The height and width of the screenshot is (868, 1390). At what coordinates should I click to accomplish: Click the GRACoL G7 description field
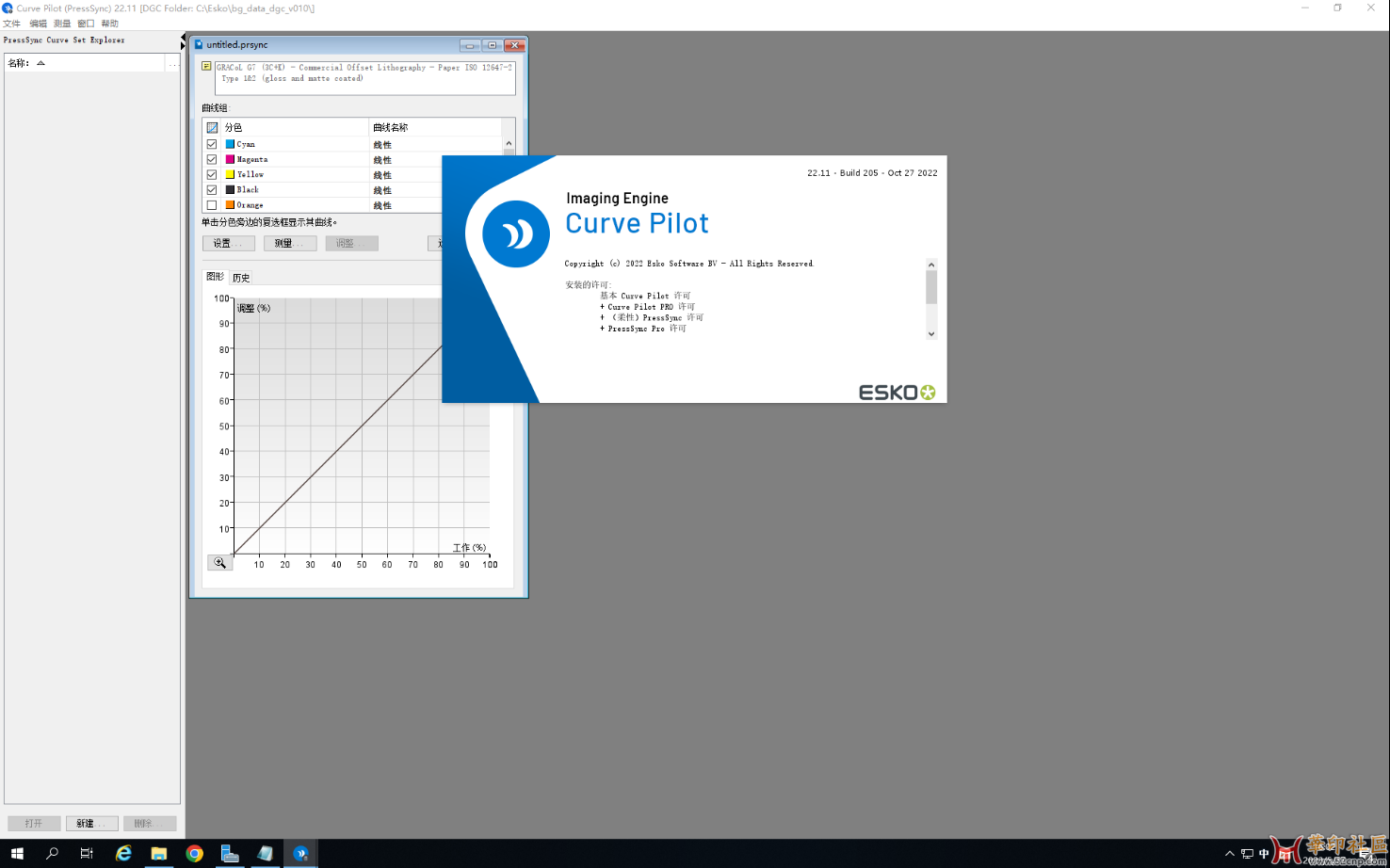click(365, 77)
